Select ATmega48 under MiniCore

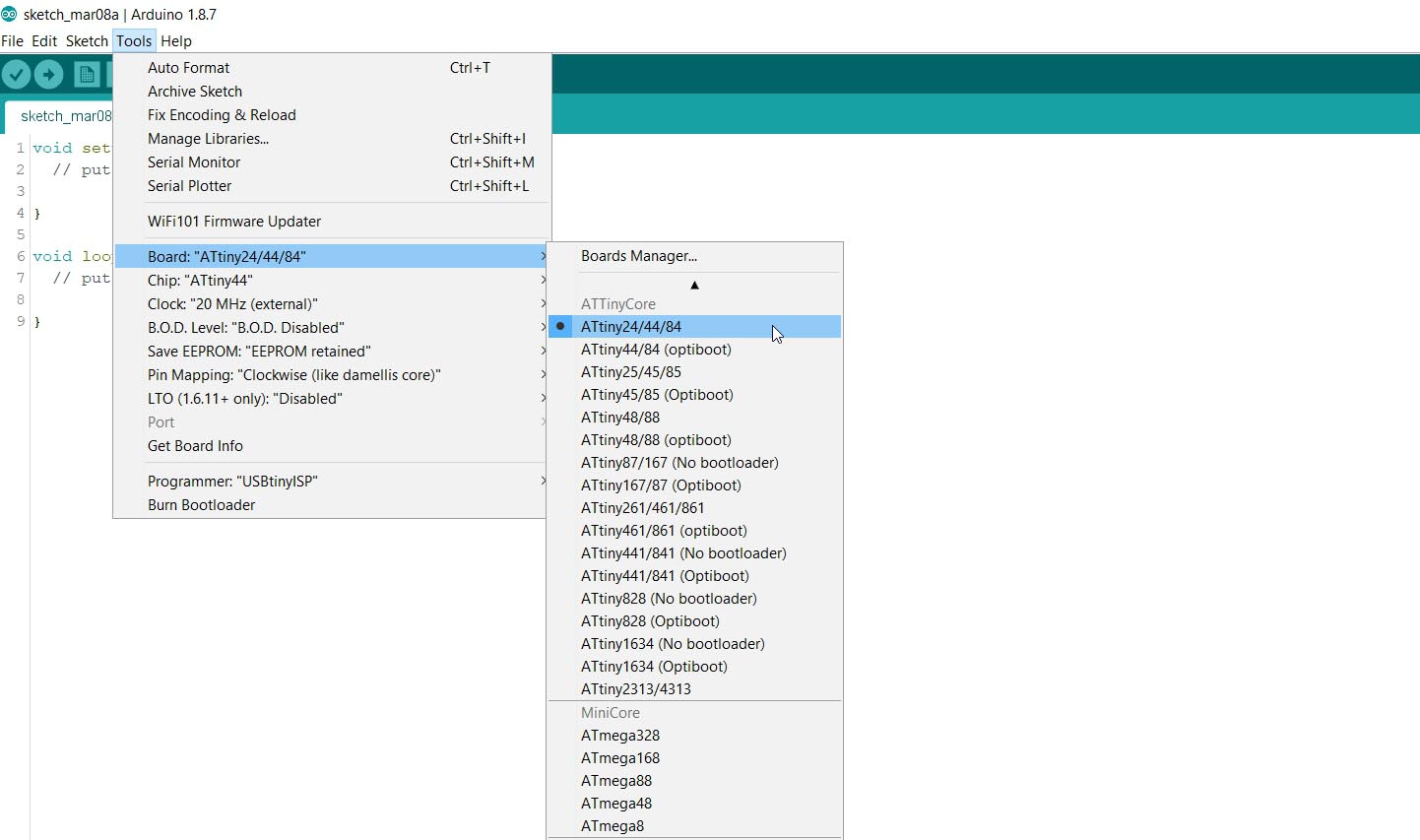694,803
